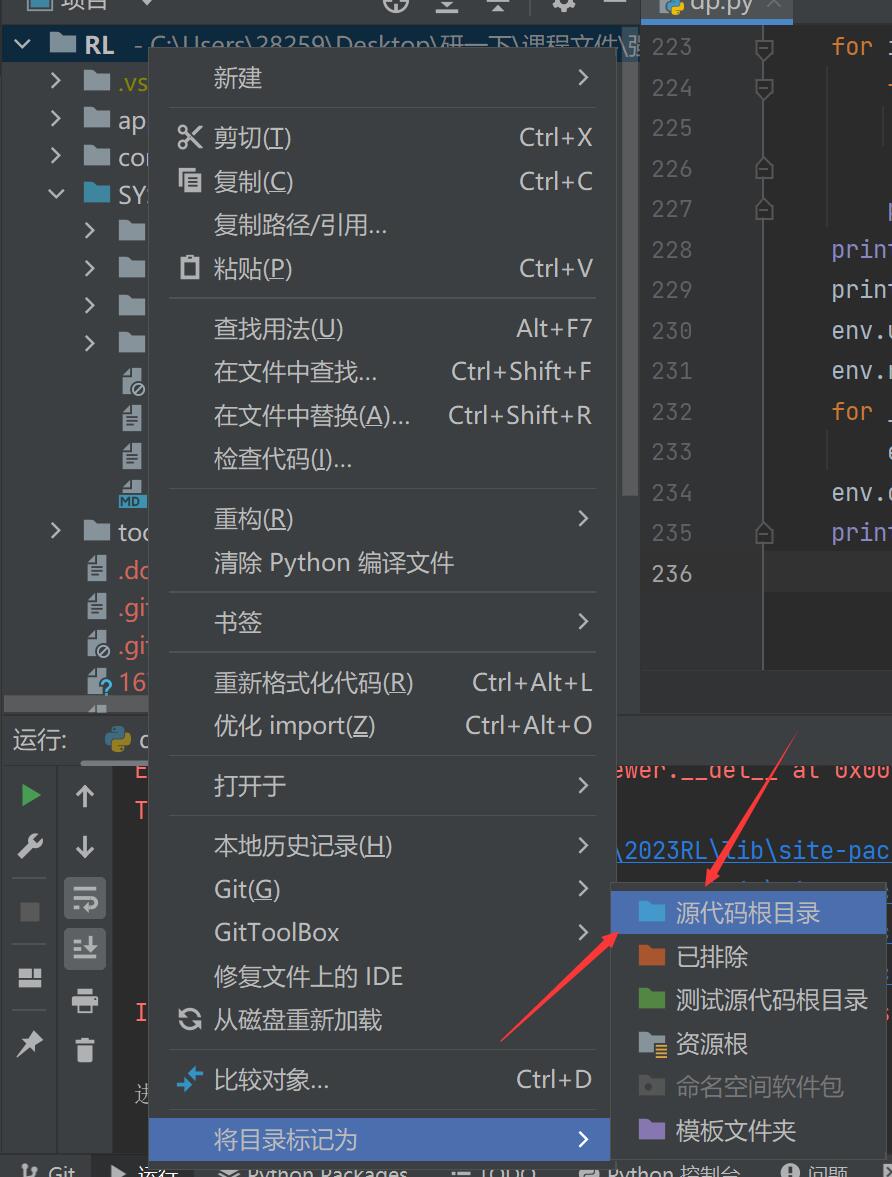Print console output via printer icon
Viewport: 892px width, 1177px height.
point(85,997)
